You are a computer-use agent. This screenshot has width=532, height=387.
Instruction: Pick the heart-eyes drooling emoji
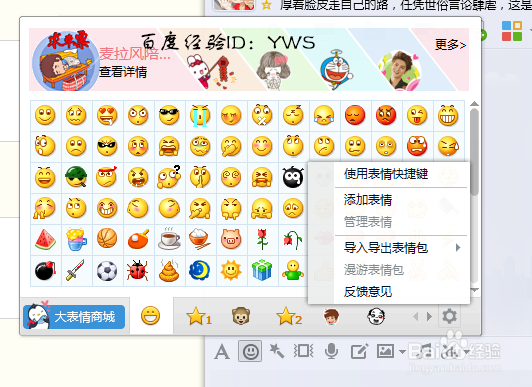point(107,115)
